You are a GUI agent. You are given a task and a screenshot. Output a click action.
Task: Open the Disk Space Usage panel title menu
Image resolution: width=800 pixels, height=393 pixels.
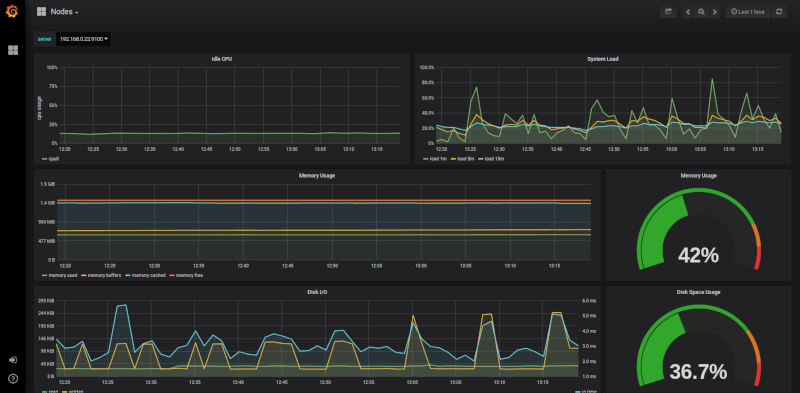(x=698, y=292)
